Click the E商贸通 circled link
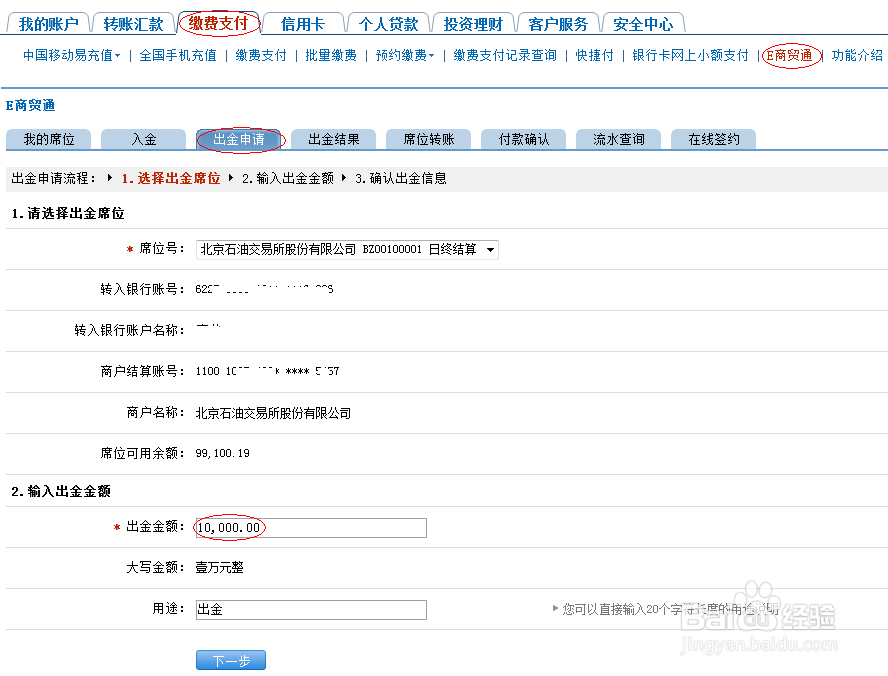888x676 pixels. (791, 56)
